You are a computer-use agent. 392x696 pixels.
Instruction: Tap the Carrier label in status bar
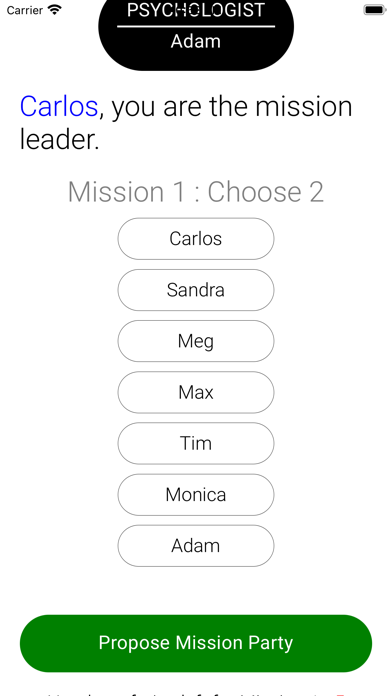pos(24,10)
